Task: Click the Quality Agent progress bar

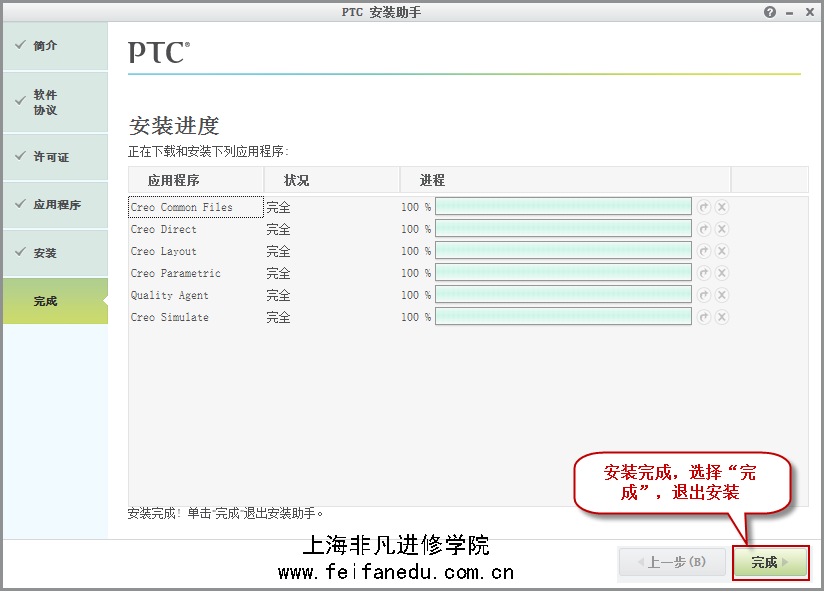Action: pyautogui.click(x=563, y=295)
